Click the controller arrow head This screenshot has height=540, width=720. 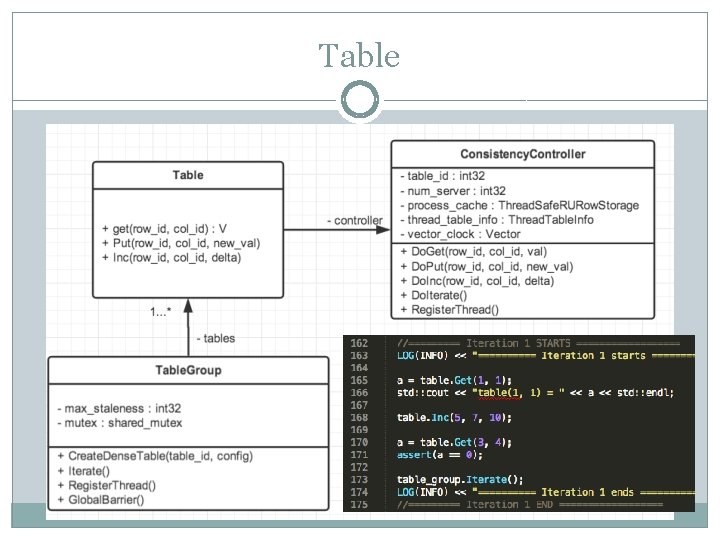pos(382,229)
